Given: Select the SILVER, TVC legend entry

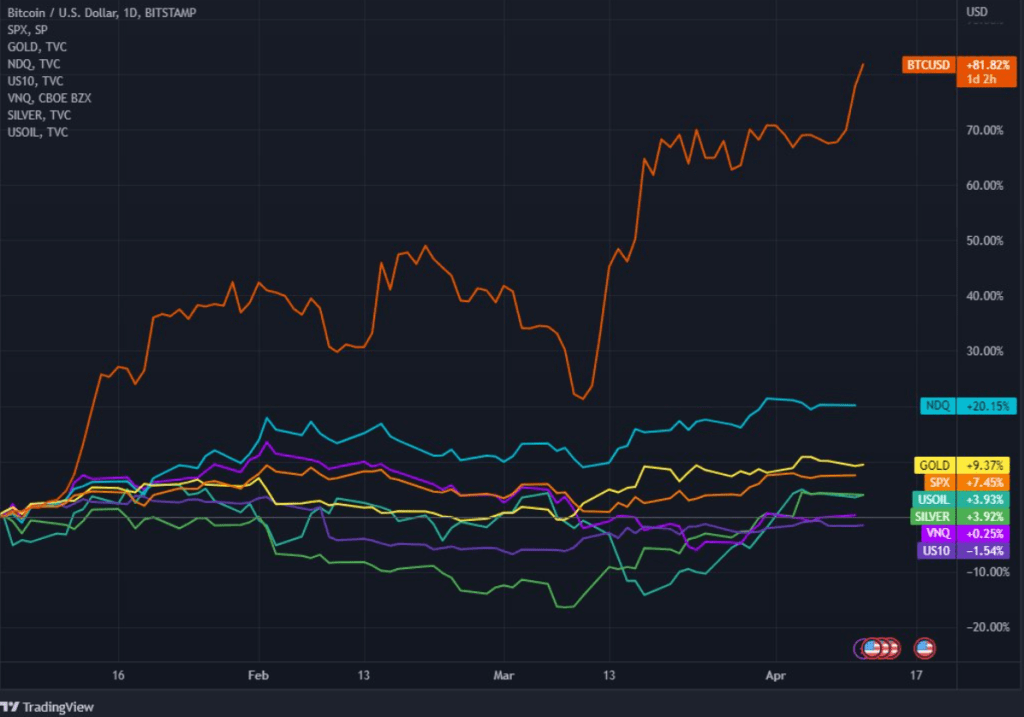Looking at the screenshot, I should point(39,114).
